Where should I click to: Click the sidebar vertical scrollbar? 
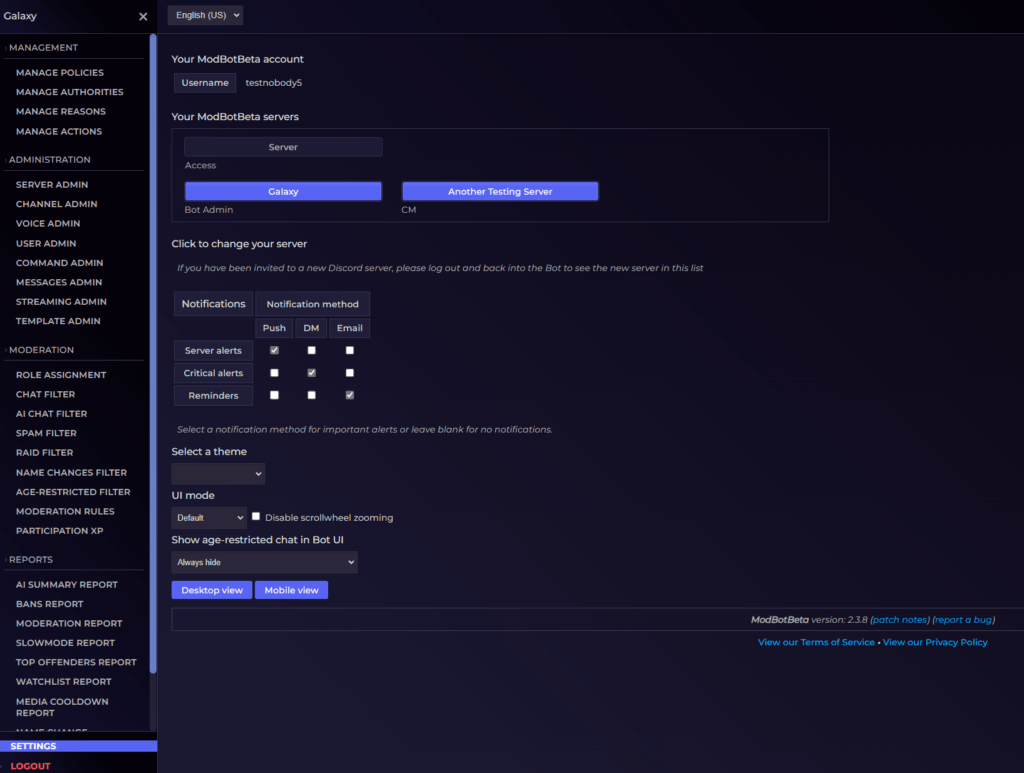pyautogui.click(x=153, y=353)
